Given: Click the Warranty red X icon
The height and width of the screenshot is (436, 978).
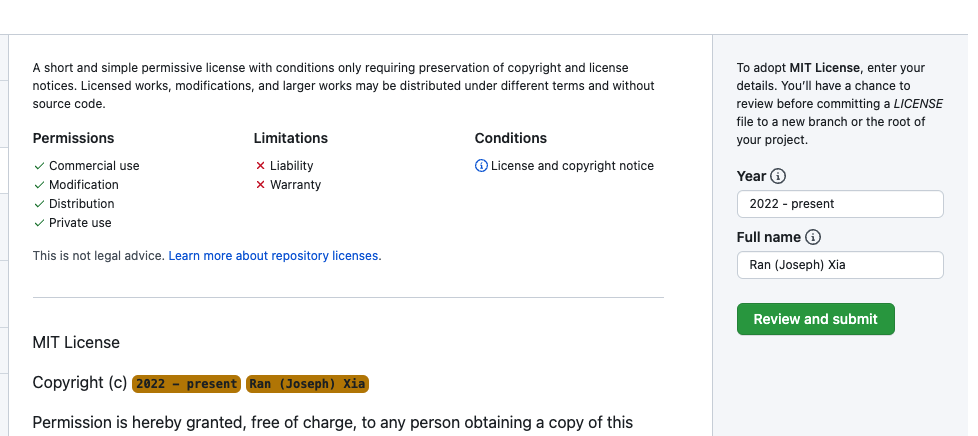Looking at the screenshot, I should (260, 185).
